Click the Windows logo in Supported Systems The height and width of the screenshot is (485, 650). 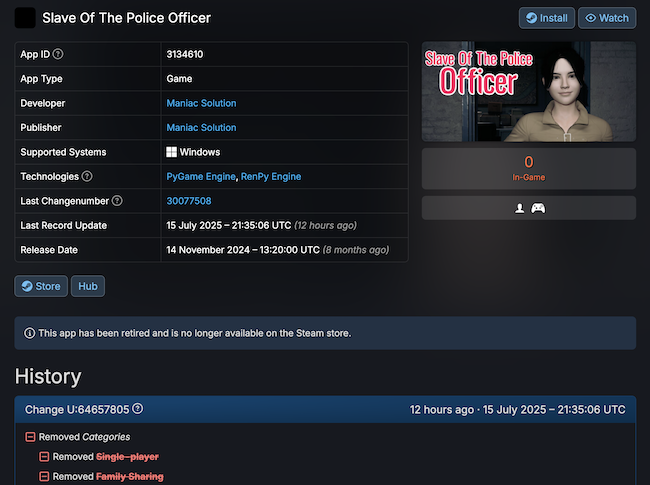(x=172, y=152)
